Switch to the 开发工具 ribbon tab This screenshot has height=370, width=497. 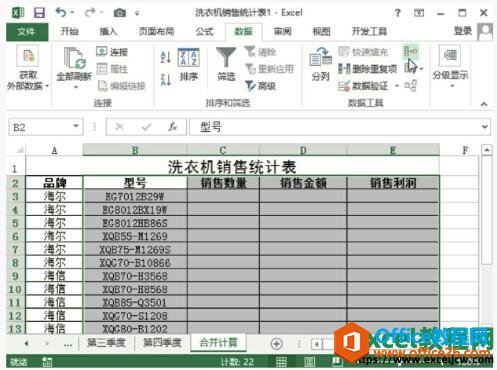[x=369, y=32]
